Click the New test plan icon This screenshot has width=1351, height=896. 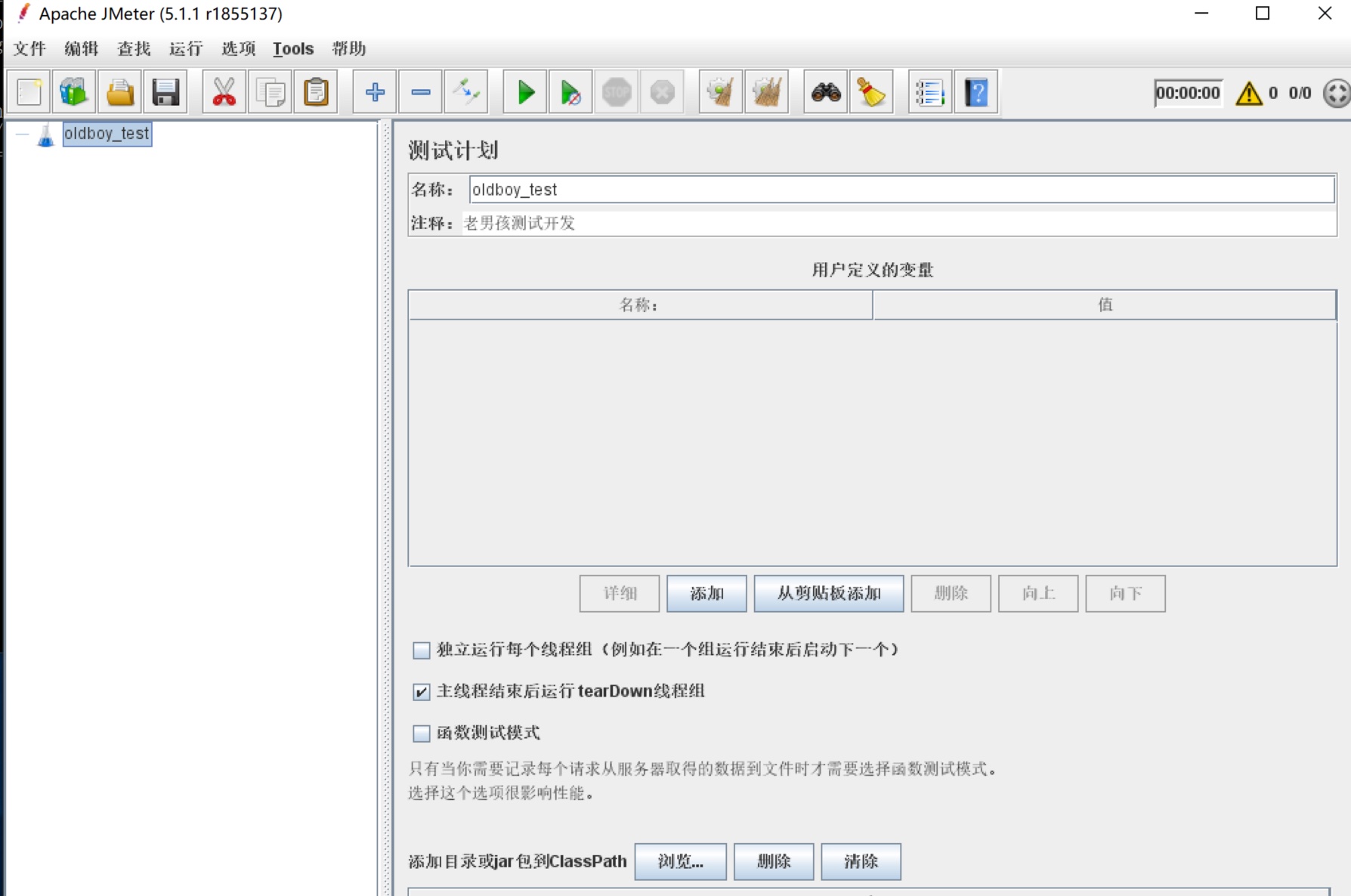tap(29, 93)
